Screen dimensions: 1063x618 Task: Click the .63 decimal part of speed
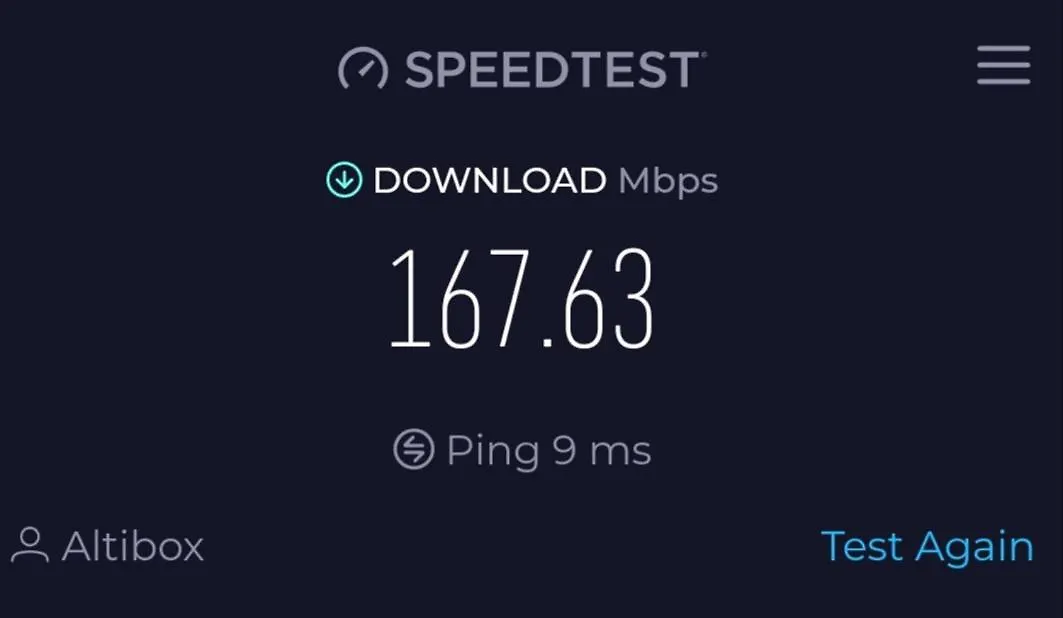tap(598, 298)
